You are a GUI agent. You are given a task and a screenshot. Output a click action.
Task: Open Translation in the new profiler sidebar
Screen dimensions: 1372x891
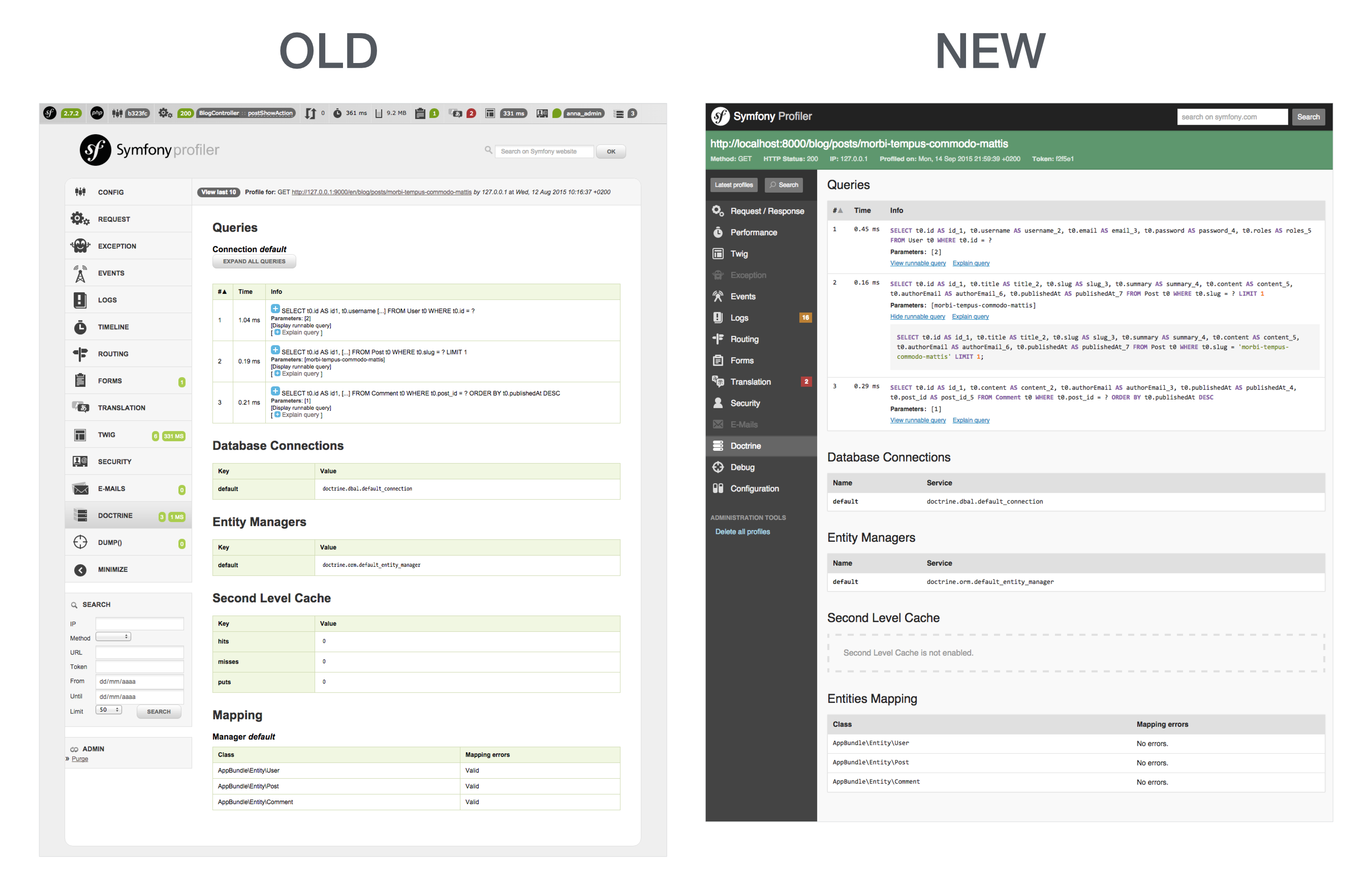[761, 382]
